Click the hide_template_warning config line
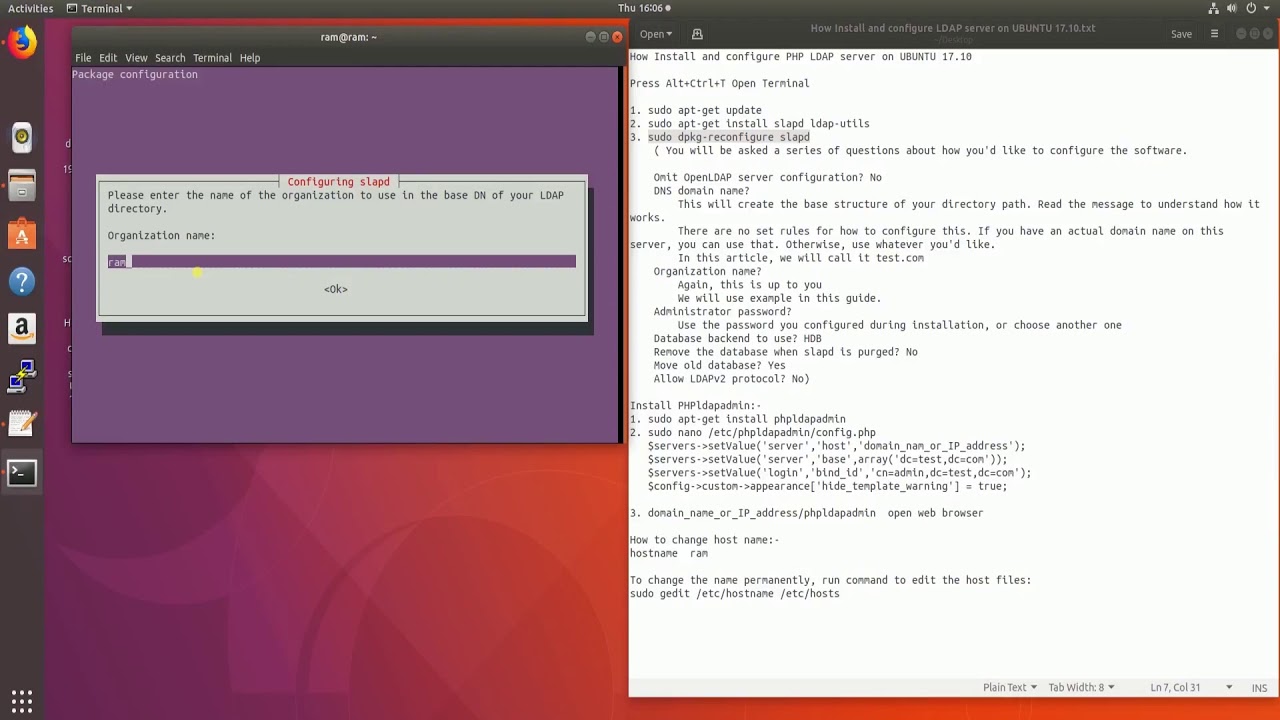Screen dimensions: 1280x720 828,486
